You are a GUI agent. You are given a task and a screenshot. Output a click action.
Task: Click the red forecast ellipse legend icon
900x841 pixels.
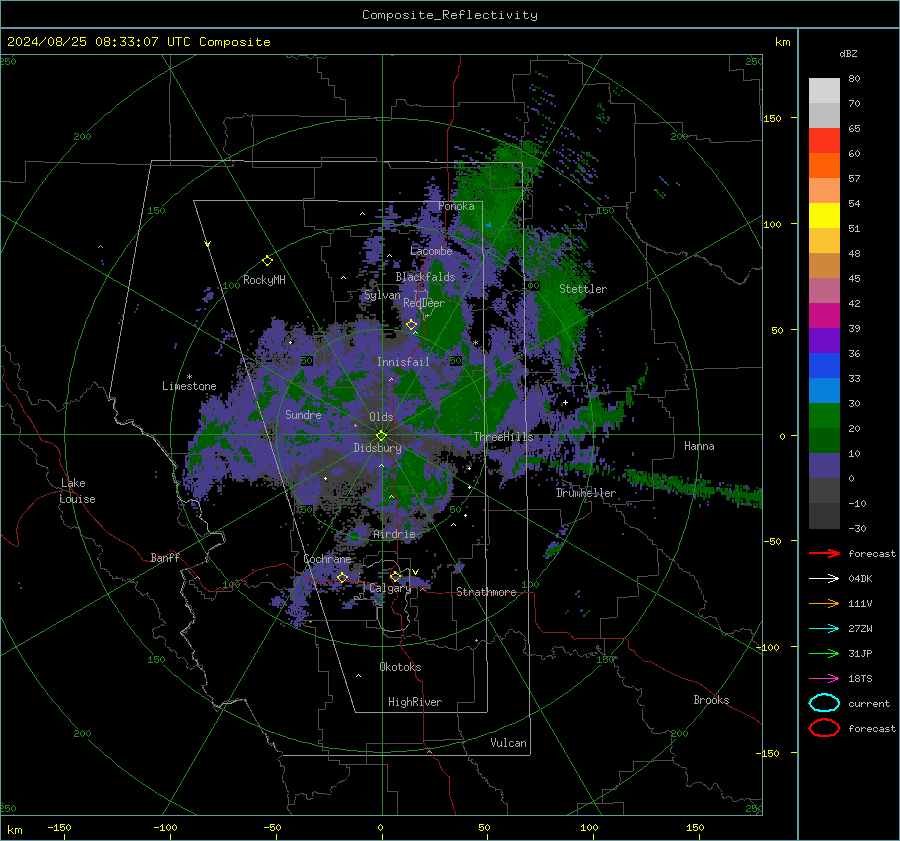(824, 728)
